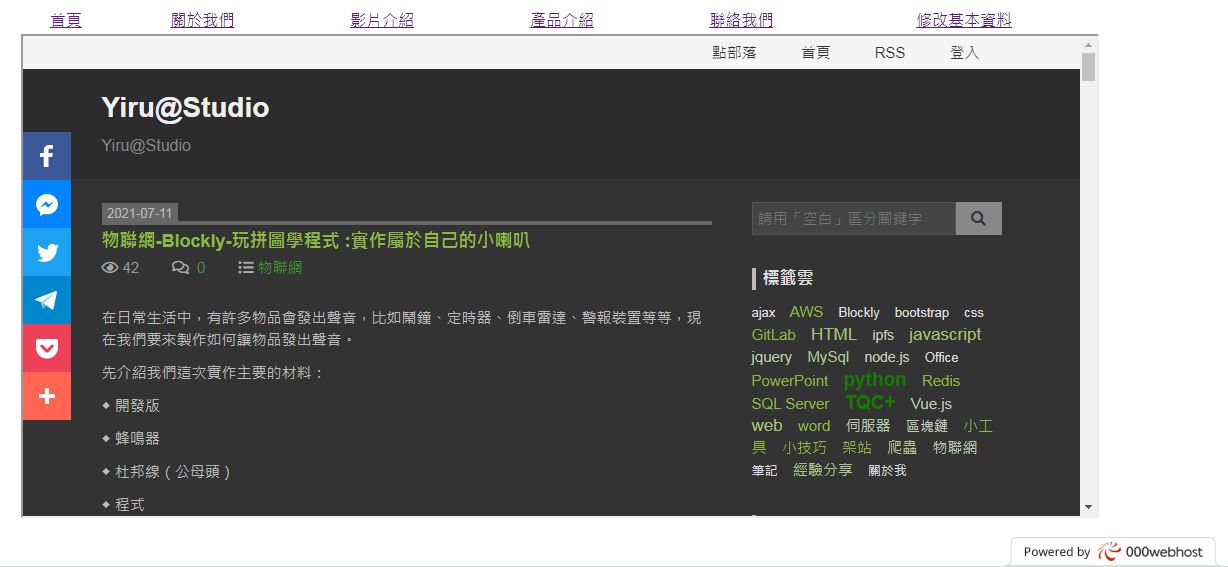1228x567 pixels.
Task: Select the Office tag
Action: pyautogui.click(x=941, y=357)
